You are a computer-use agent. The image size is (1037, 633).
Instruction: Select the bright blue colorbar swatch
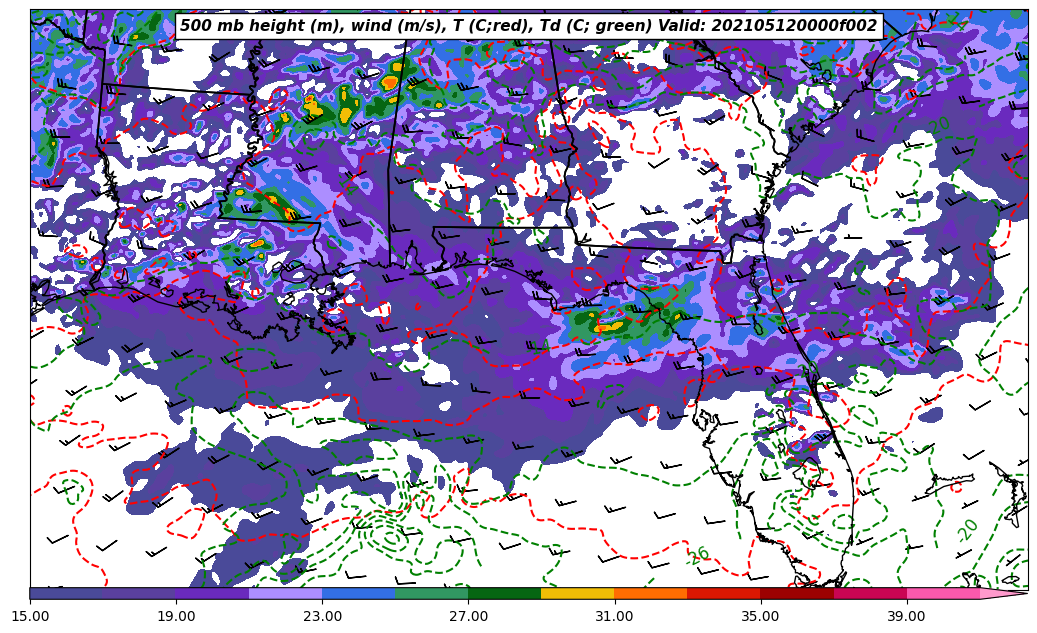[358, 593]
